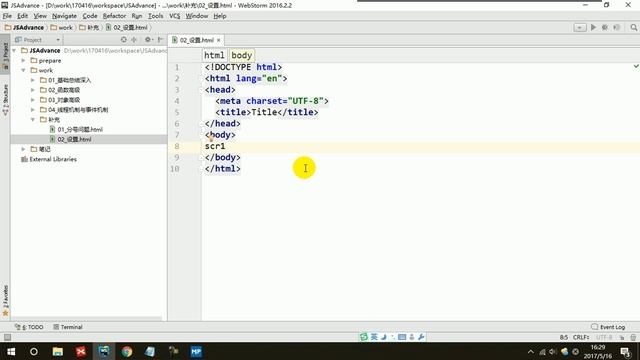Open the Project panel settings gear

pyautogui.click(x=149, y=40)
